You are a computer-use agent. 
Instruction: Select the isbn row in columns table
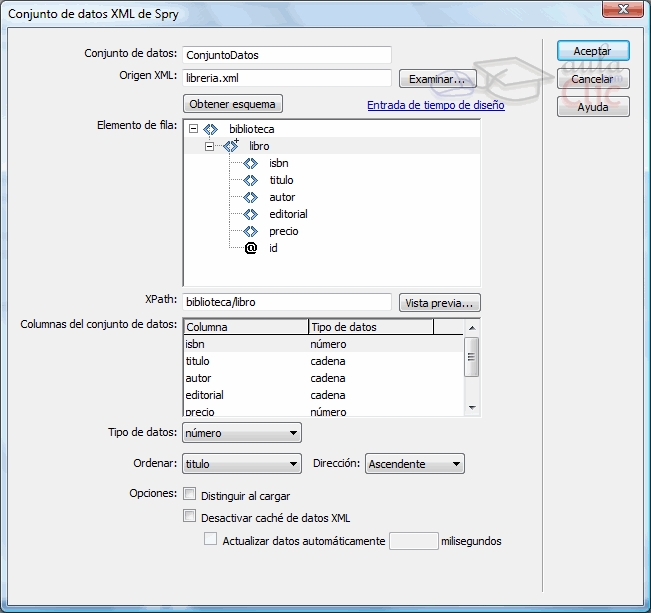(x=323, y=344)
